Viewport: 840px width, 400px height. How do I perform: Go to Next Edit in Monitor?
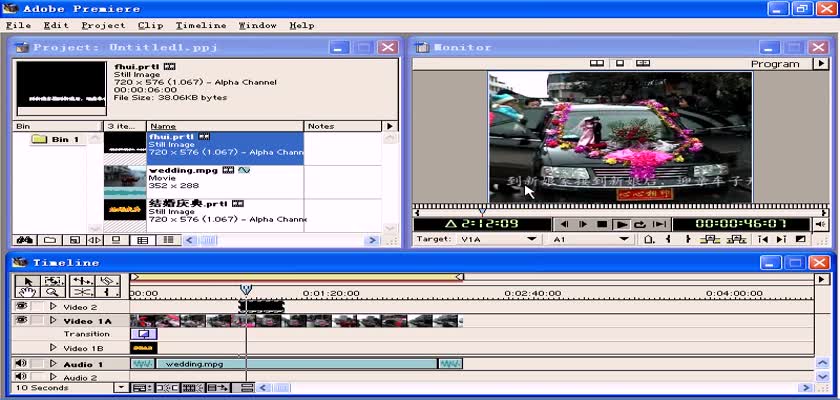click(781, 239)
